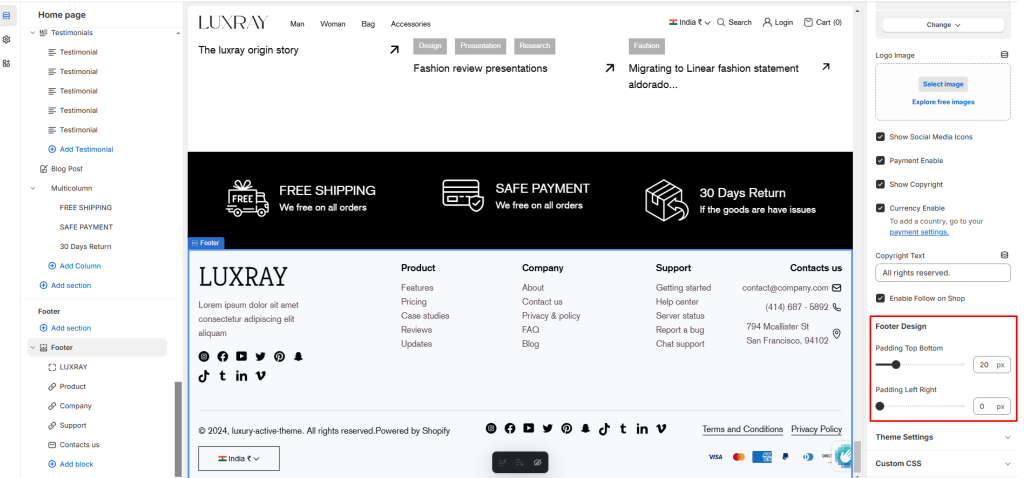The height and width of the screenshot is (478, 1024).
Task: Open India ₹ currency dropdown in the header
Action: [x=690, y=22]
